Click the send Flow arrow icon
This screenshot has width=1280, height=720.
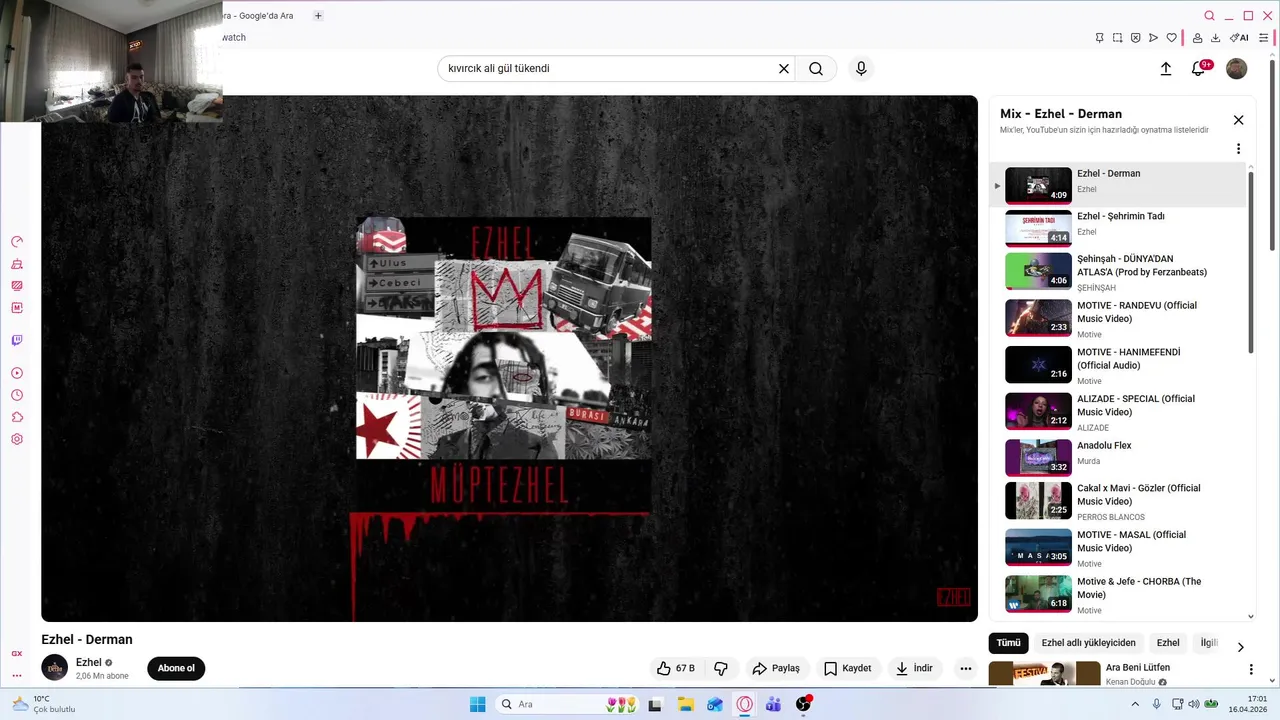point(1153,38)
